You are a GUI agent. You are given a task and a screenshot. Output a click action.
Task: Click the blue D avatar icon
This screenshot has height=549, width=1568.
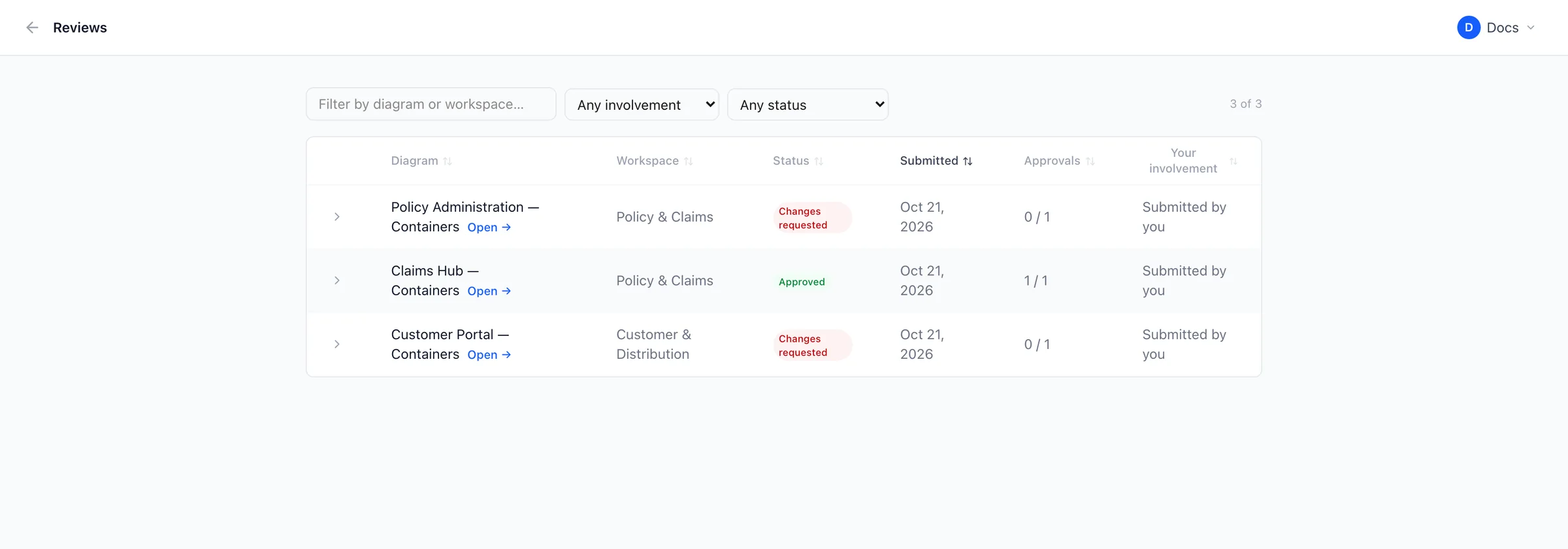coord(1468,27)
